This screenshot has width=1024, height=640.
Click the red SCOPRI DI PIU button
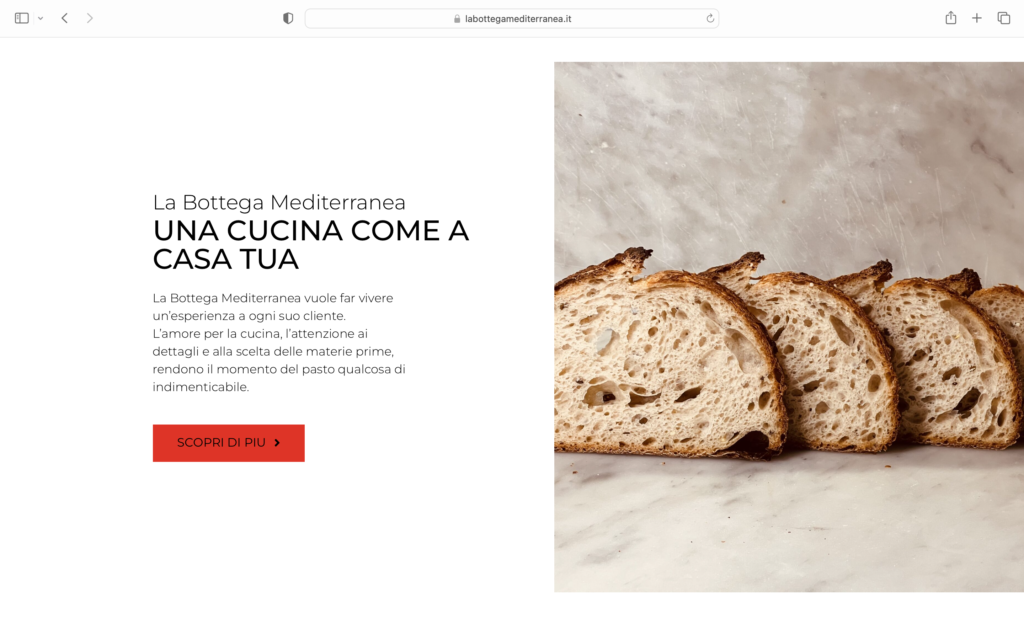(229, 443)
